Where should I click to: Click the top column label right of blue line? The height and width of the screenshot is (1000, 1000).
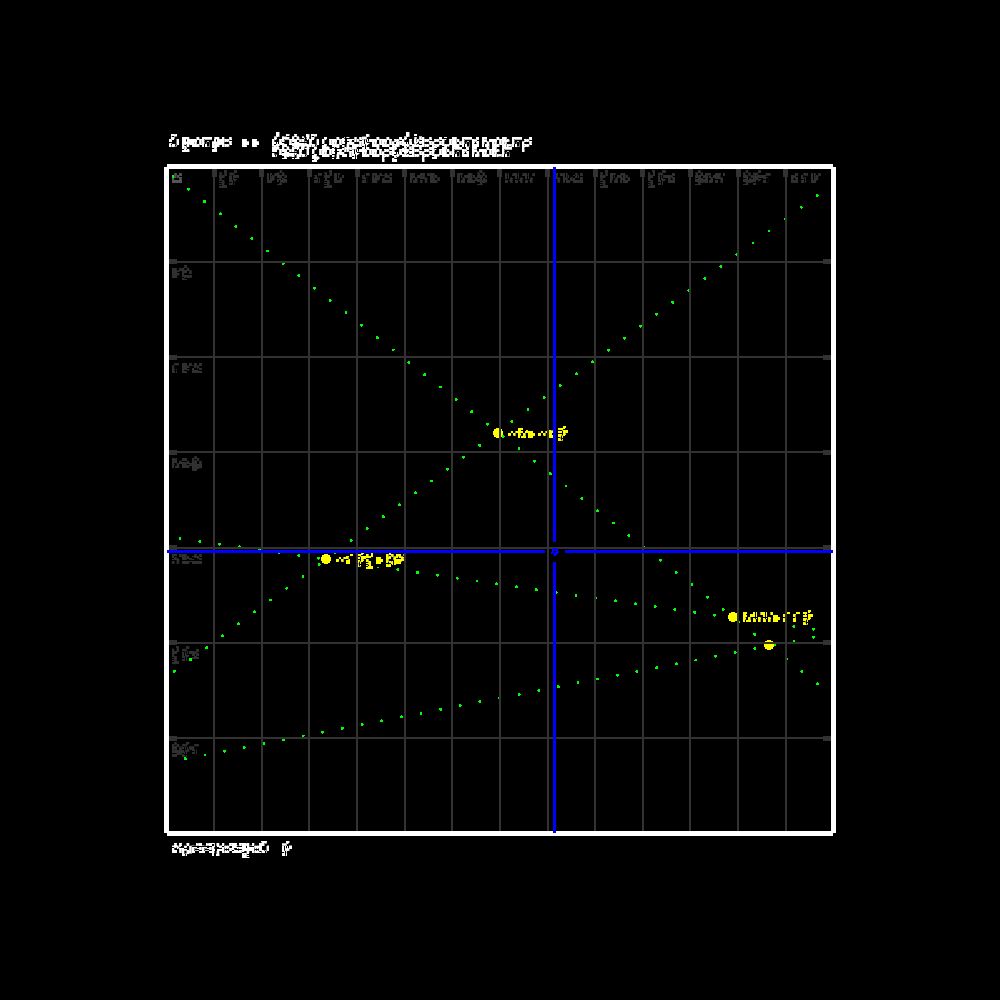[568, 178]
